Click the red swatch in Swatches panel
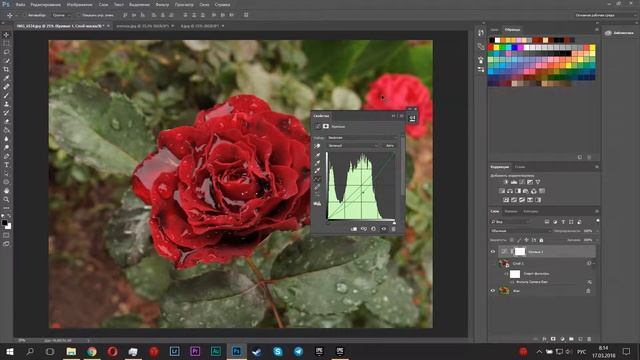The width and height of the screenshot is (640, 360). (x=491, y=48)
